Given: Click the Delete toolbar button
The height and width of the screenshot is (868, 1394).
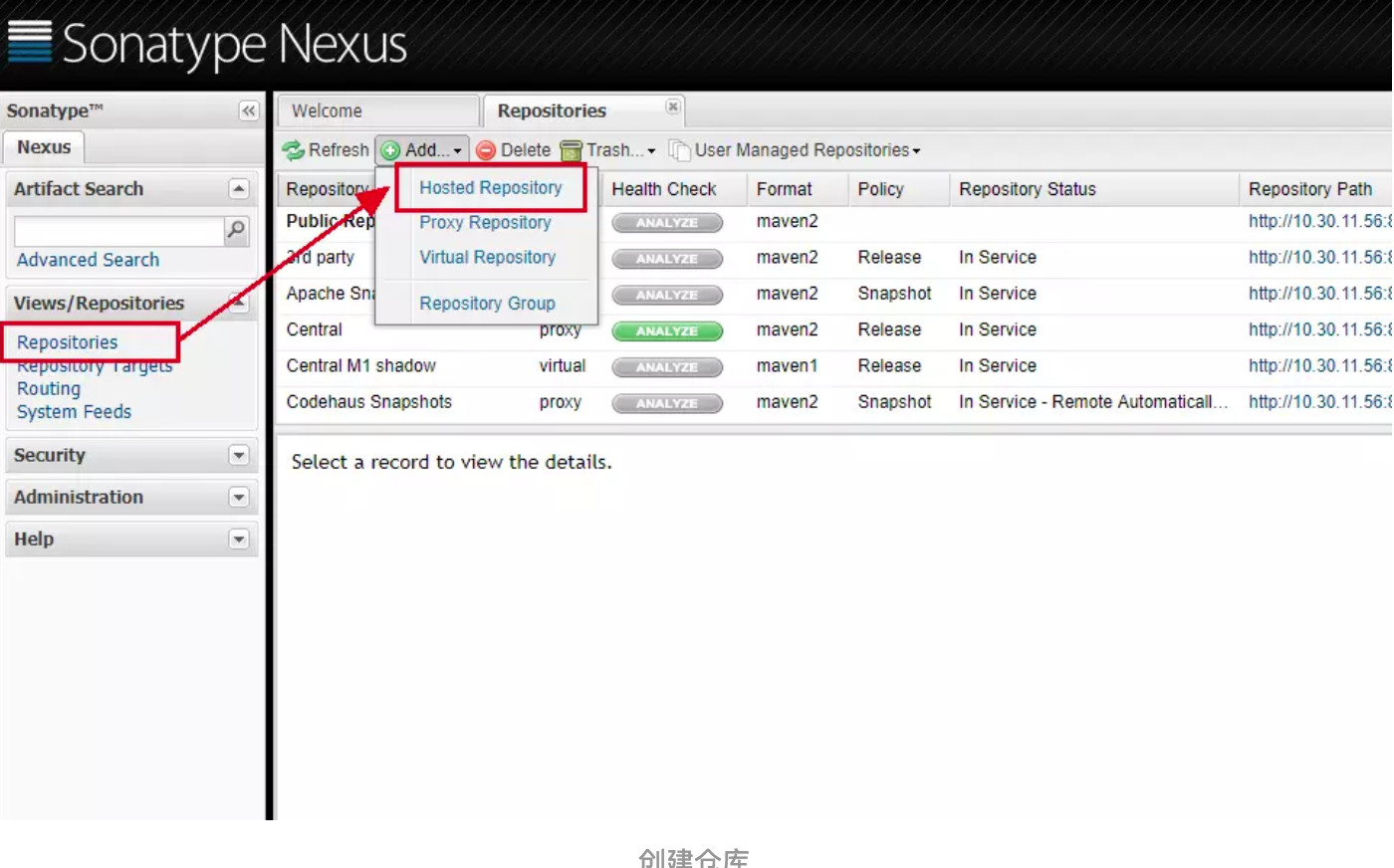Looking at the screenshot, I should point(513,150).
